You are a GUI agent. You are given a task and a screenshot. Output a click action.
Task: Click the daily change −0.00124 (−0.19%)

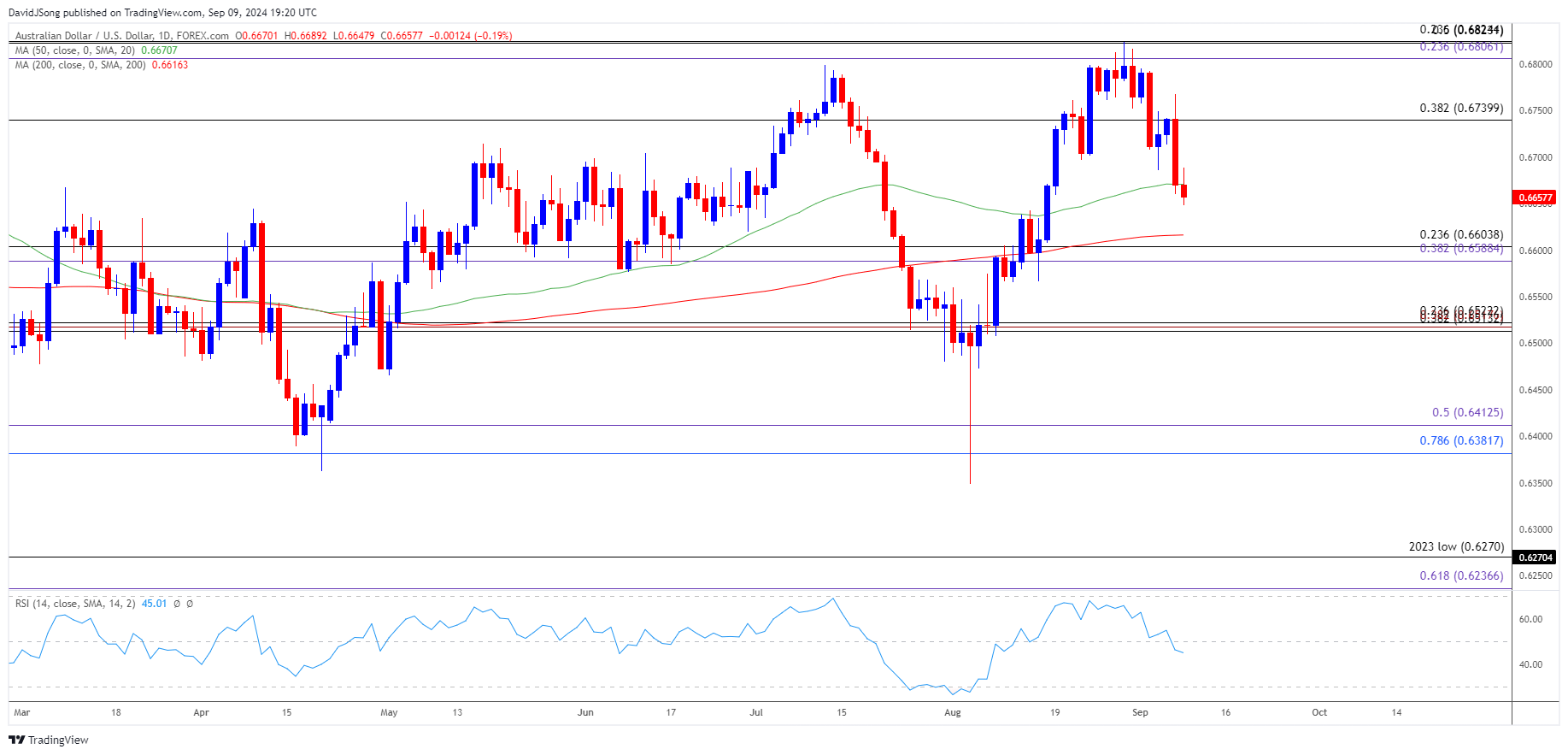pos(471,36)
